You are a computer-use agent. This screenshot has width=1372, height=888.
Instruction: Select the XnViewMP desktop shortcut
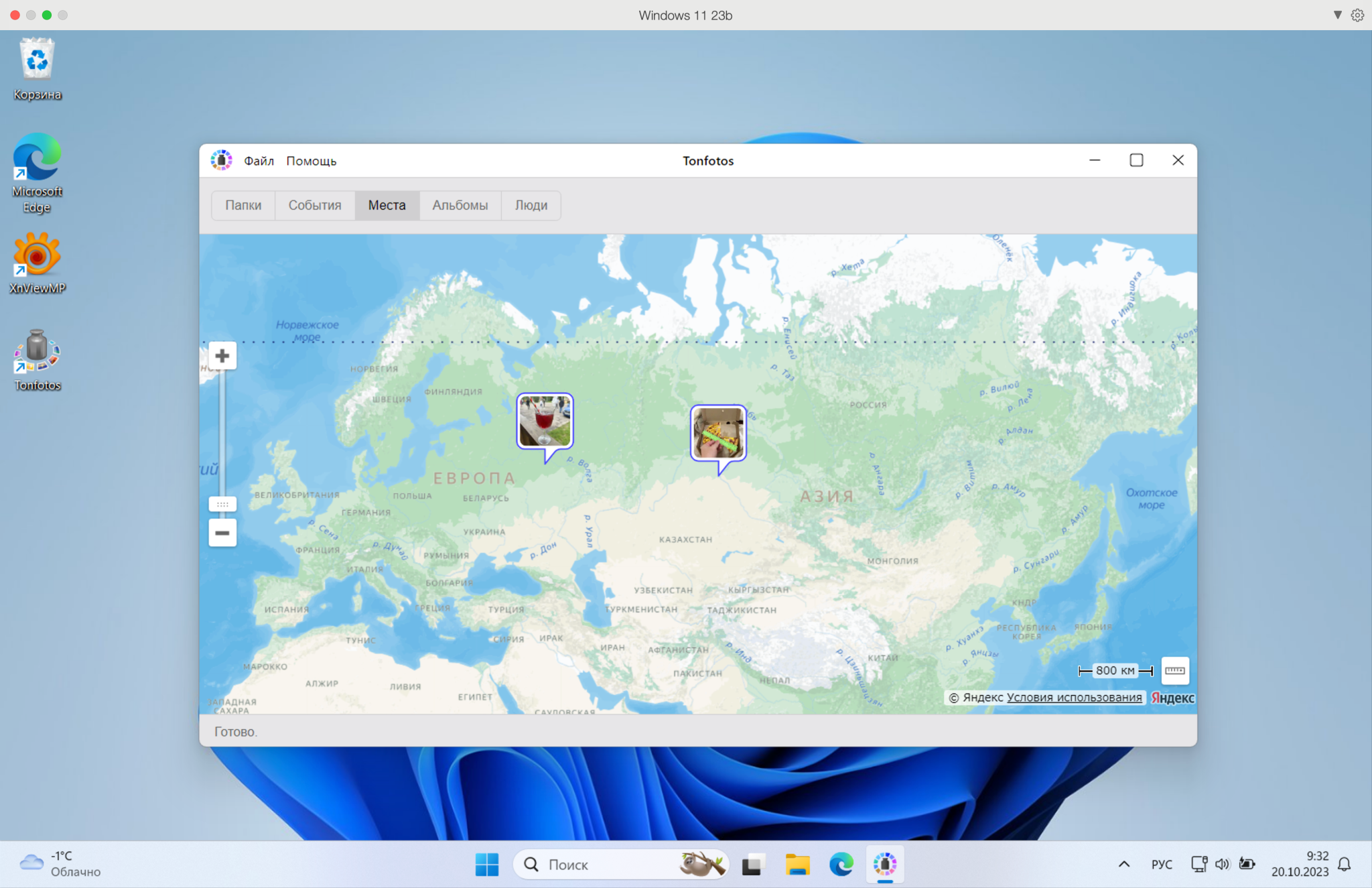[x=38, y=263]
